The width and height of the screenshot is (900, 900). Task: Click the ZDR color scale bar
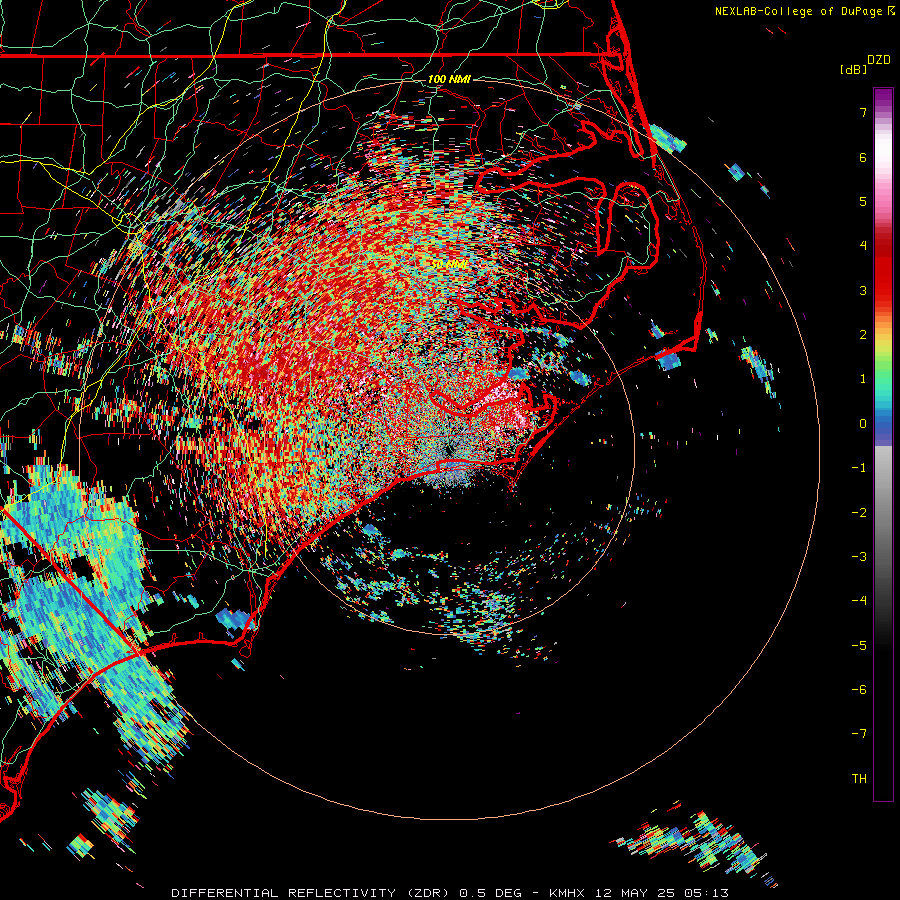[883, 444]
